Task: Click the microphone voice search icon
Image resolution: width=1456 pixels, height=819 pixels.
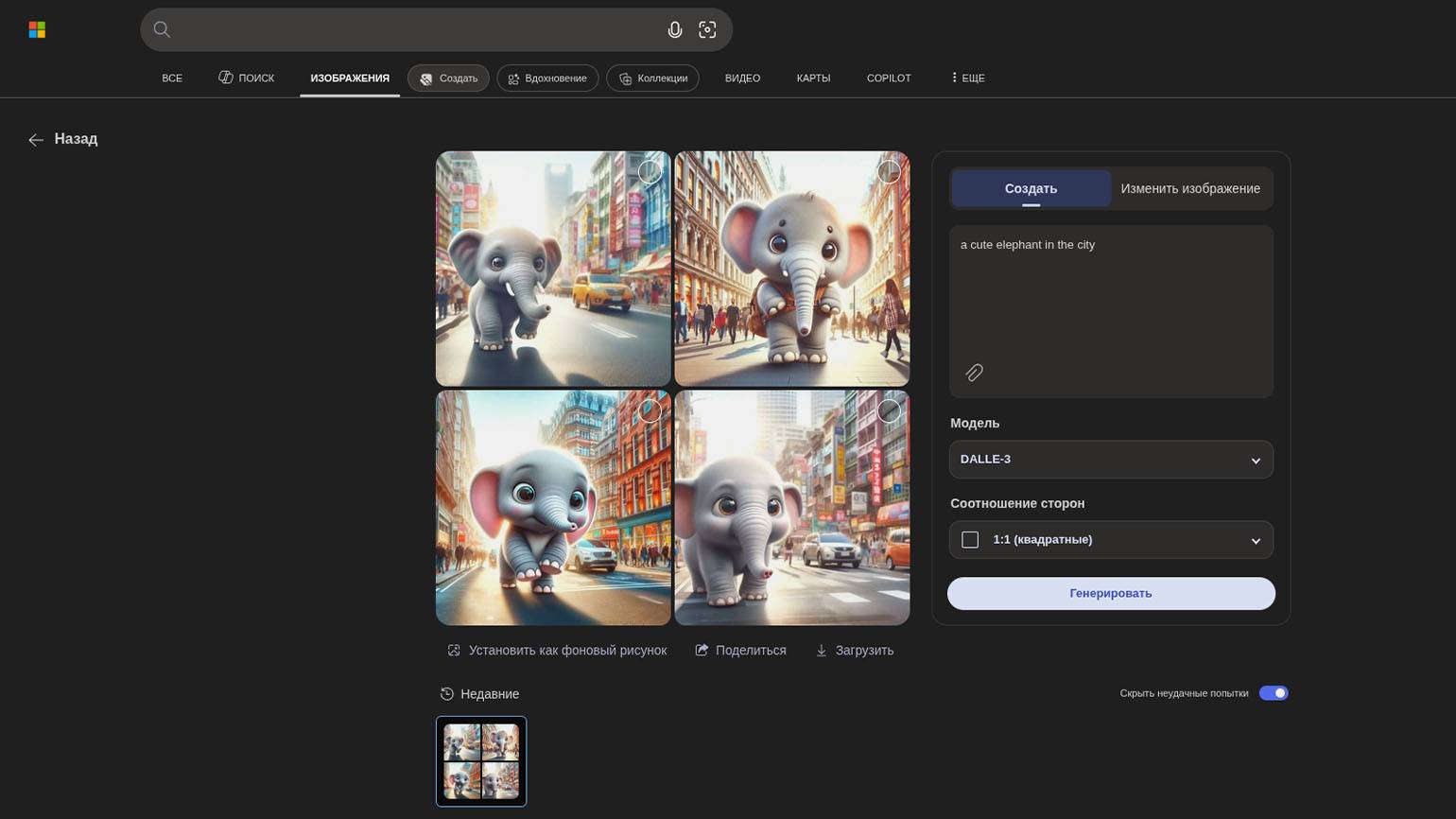Action: coord(674,30)
